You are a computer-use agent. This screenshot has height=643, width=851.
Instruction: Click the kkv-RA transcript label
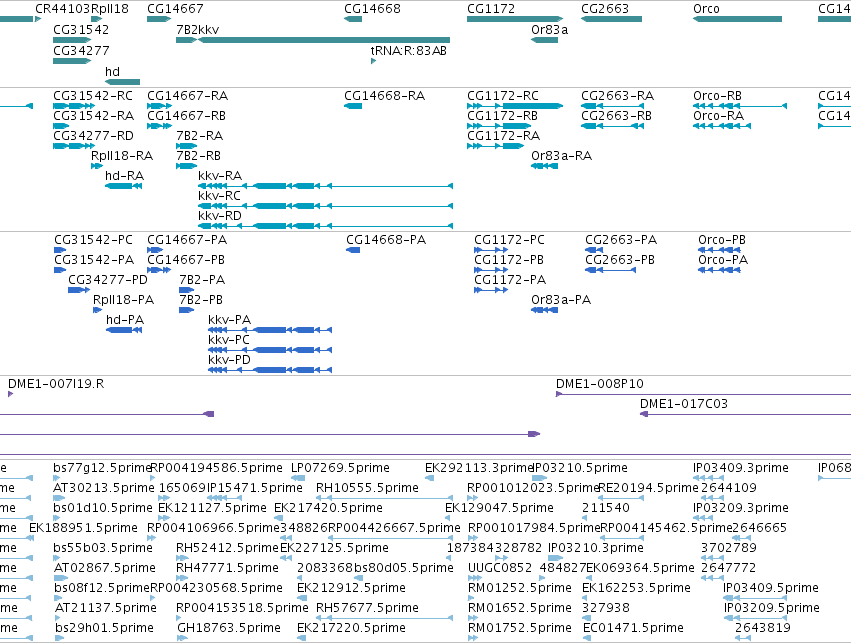point(220,176)
